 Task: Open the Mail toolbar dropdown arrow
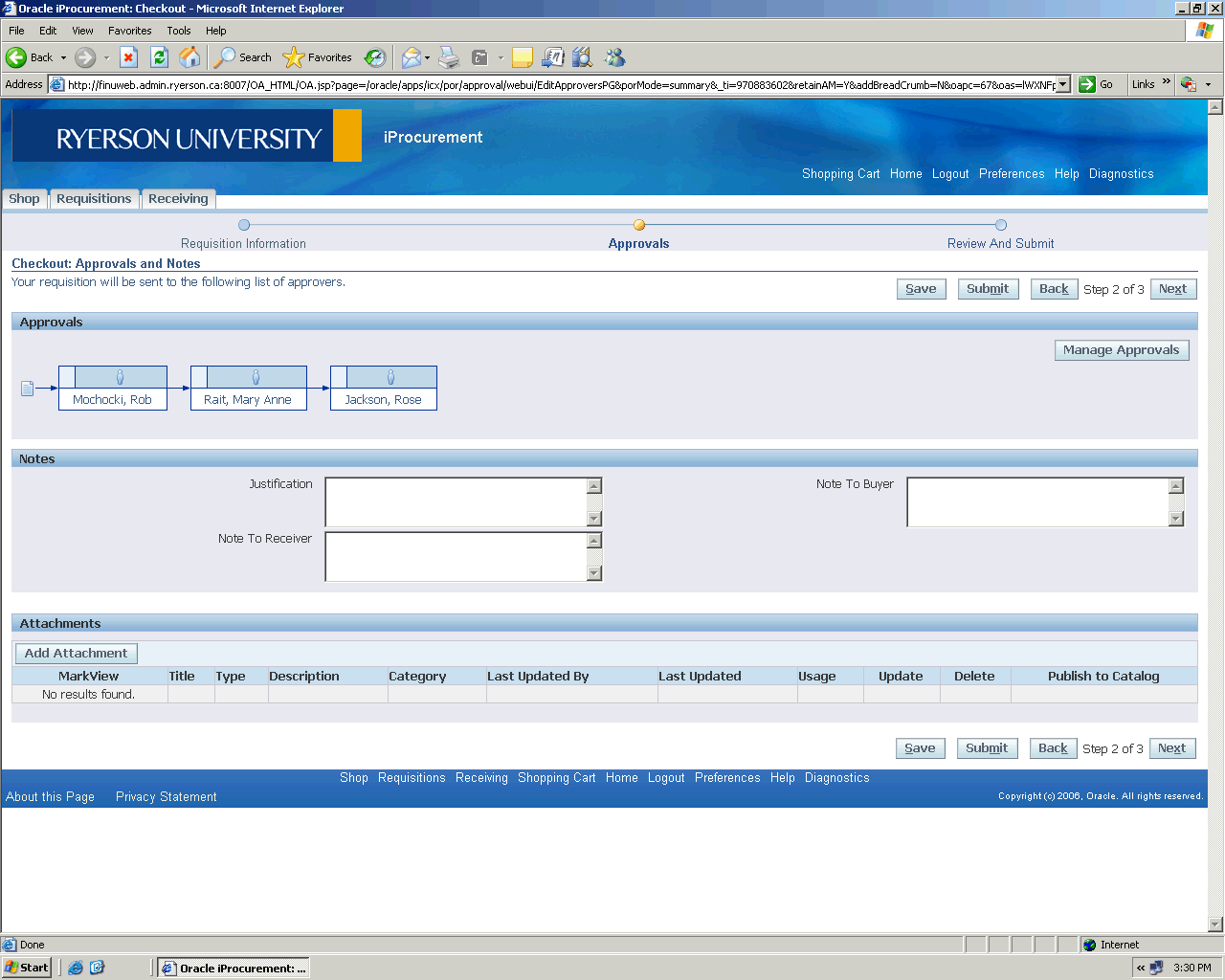click(x=427, y=57)
